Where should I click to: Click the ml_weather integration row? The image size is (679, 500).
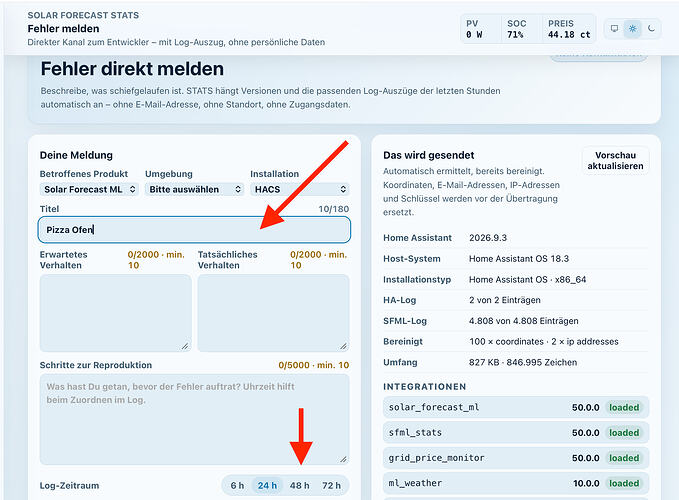[516, 483]
